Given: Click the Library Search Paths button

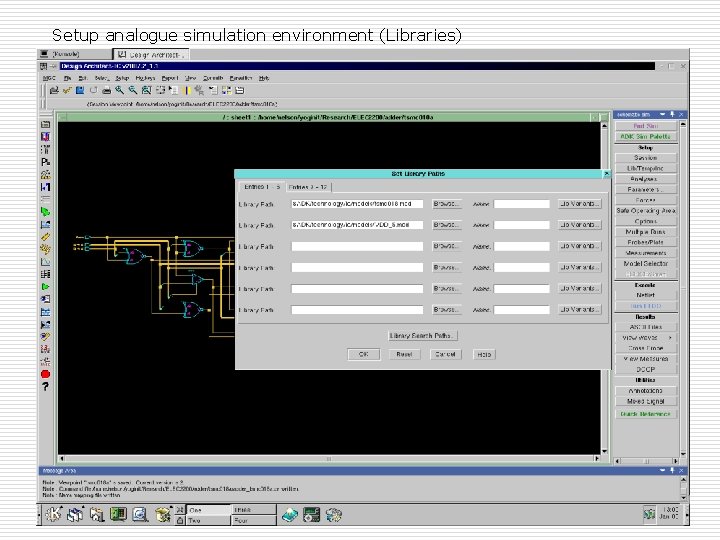Looking at the screenshot, I should [x=422, y=336].
